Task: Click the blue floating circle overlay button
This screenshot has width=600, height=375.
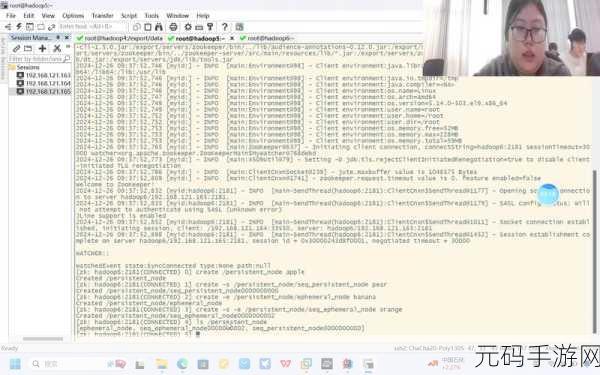Action: (x=548, y=194)
